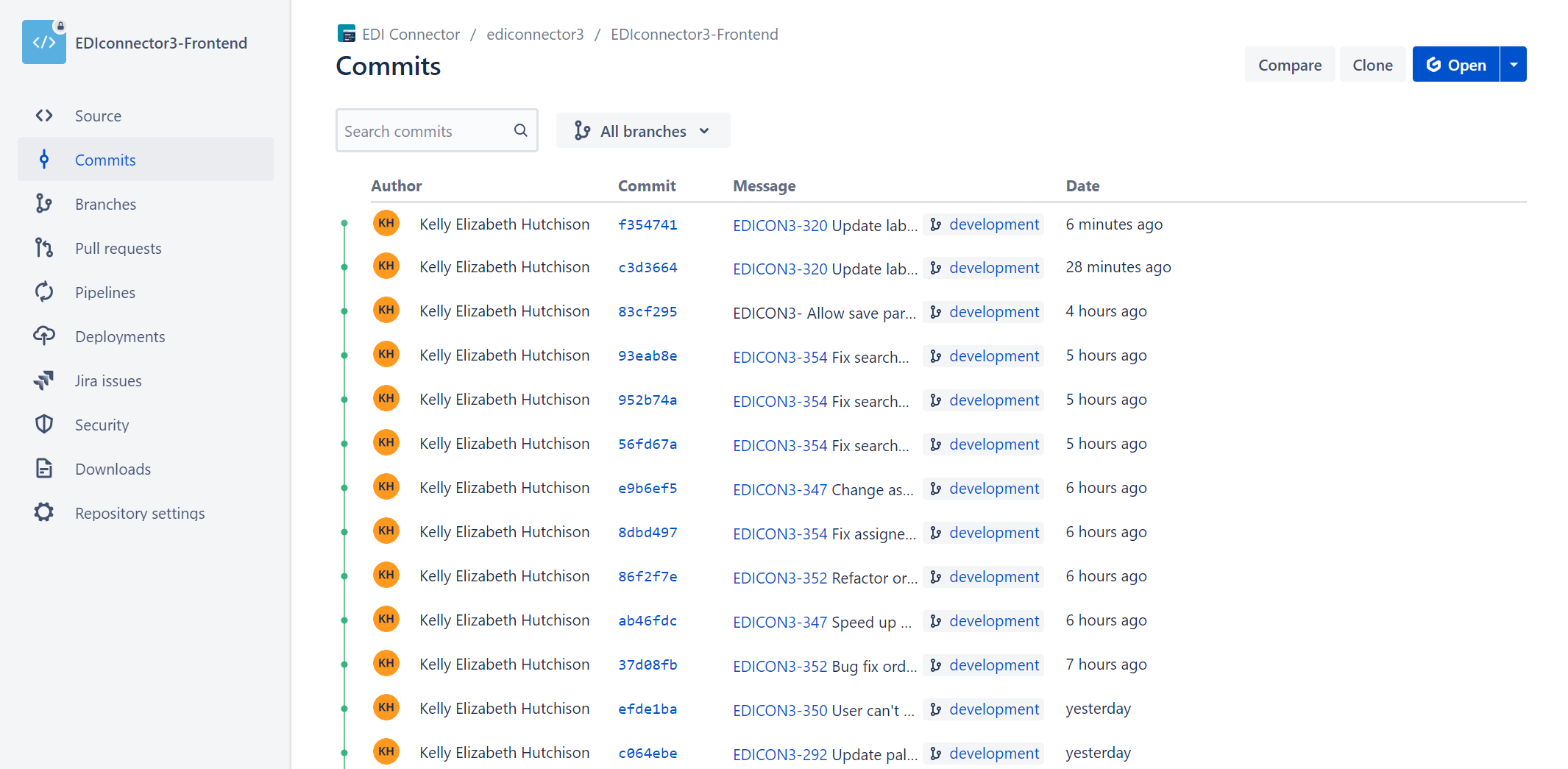The height and width of the screenshot is (769, 1568).
Task: Open Pull requests from the sidebar
Action: 118,248
